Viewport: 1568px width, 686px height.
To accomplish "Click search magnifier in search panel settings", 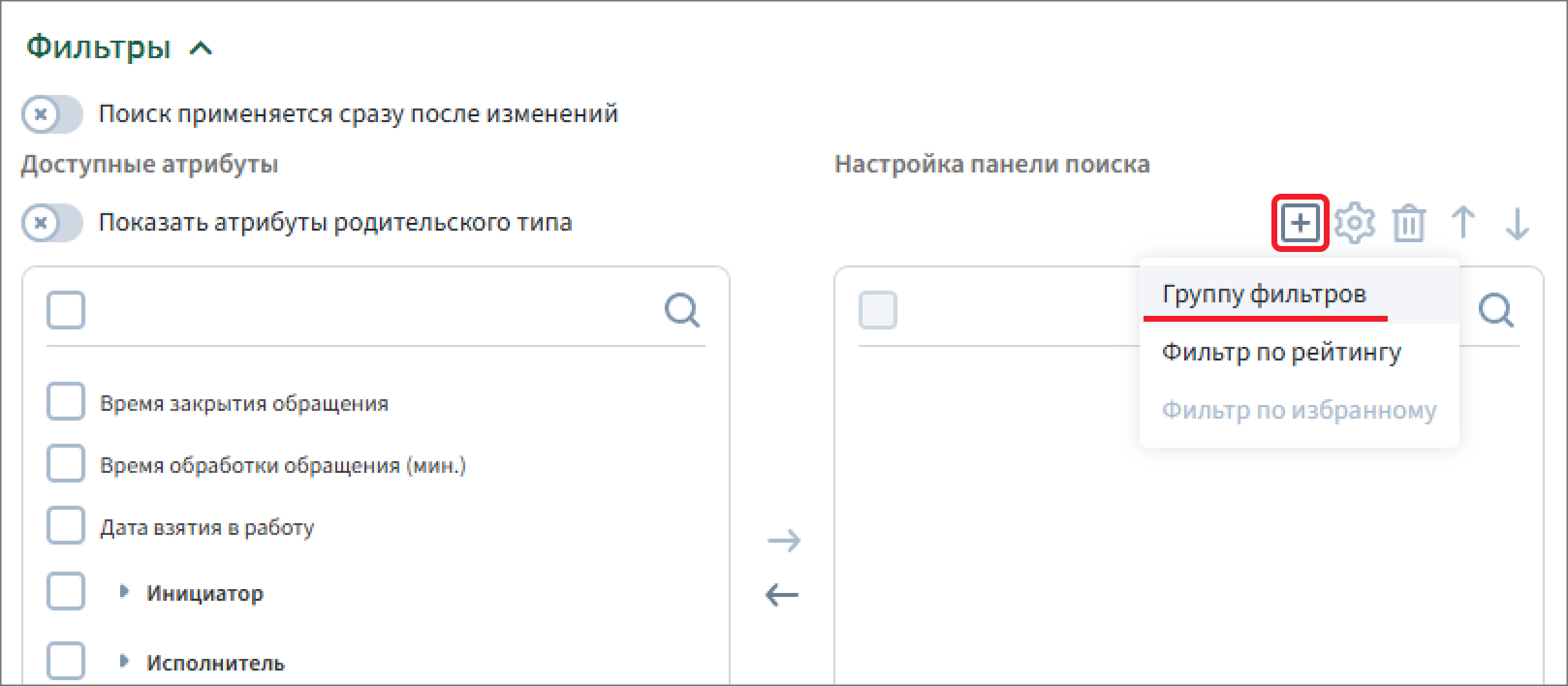I will coord(1496,311).
